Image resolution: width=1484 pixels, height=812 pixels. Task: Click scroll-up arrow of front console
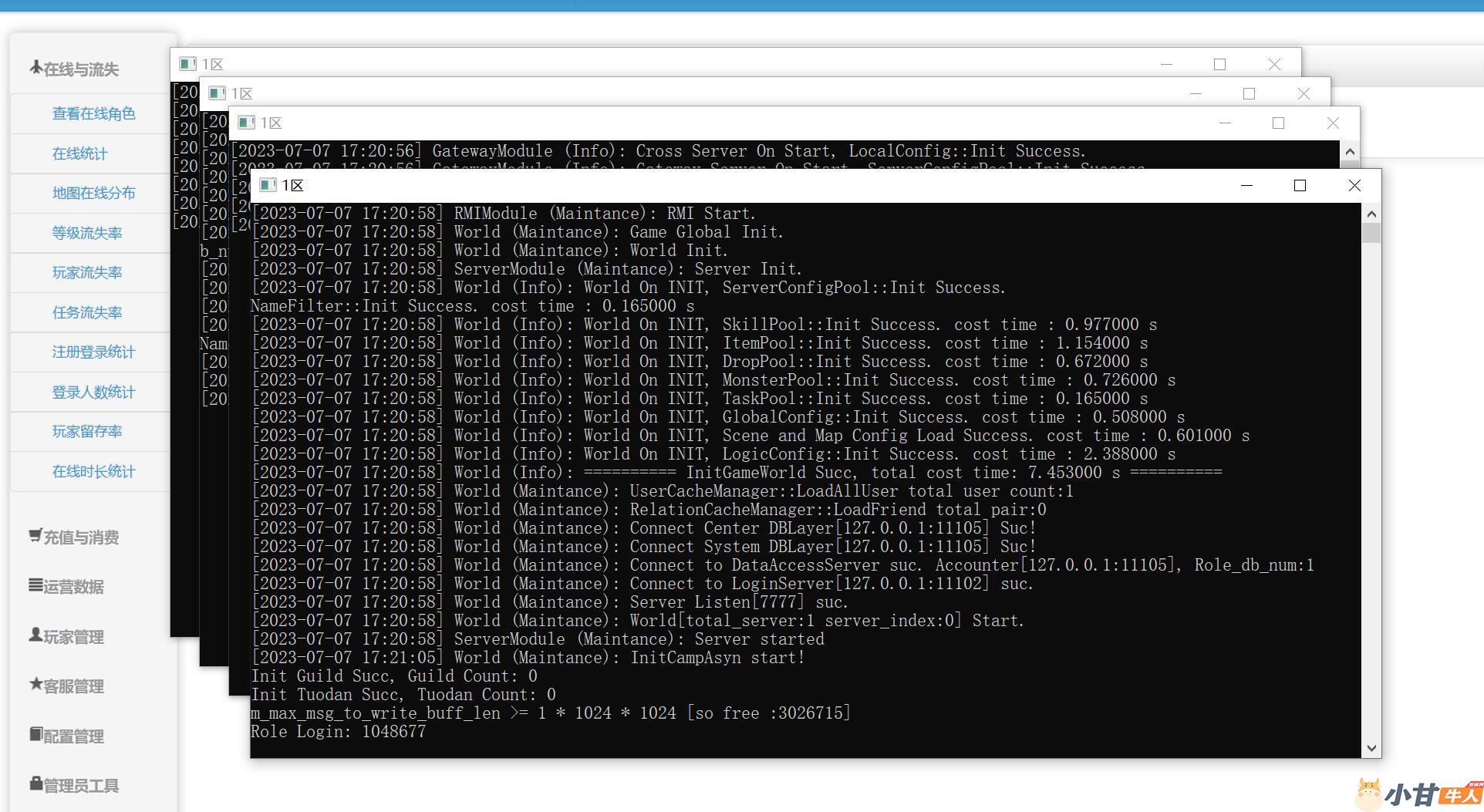[1371, 214]
